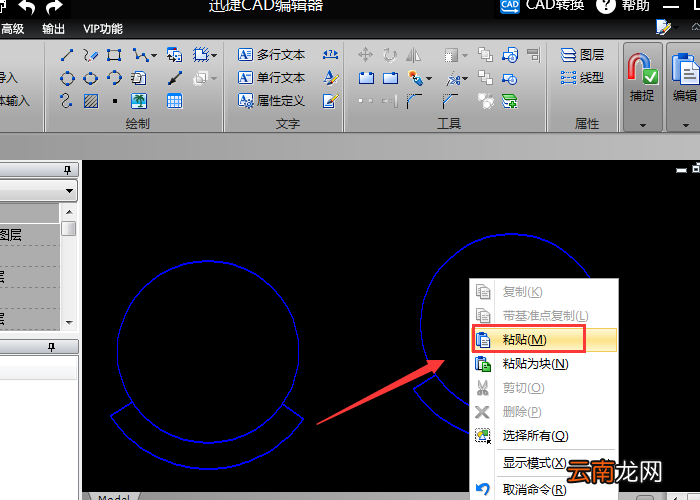Toggle the 捕捉 snap magnet button

click(x=642, y=77)
